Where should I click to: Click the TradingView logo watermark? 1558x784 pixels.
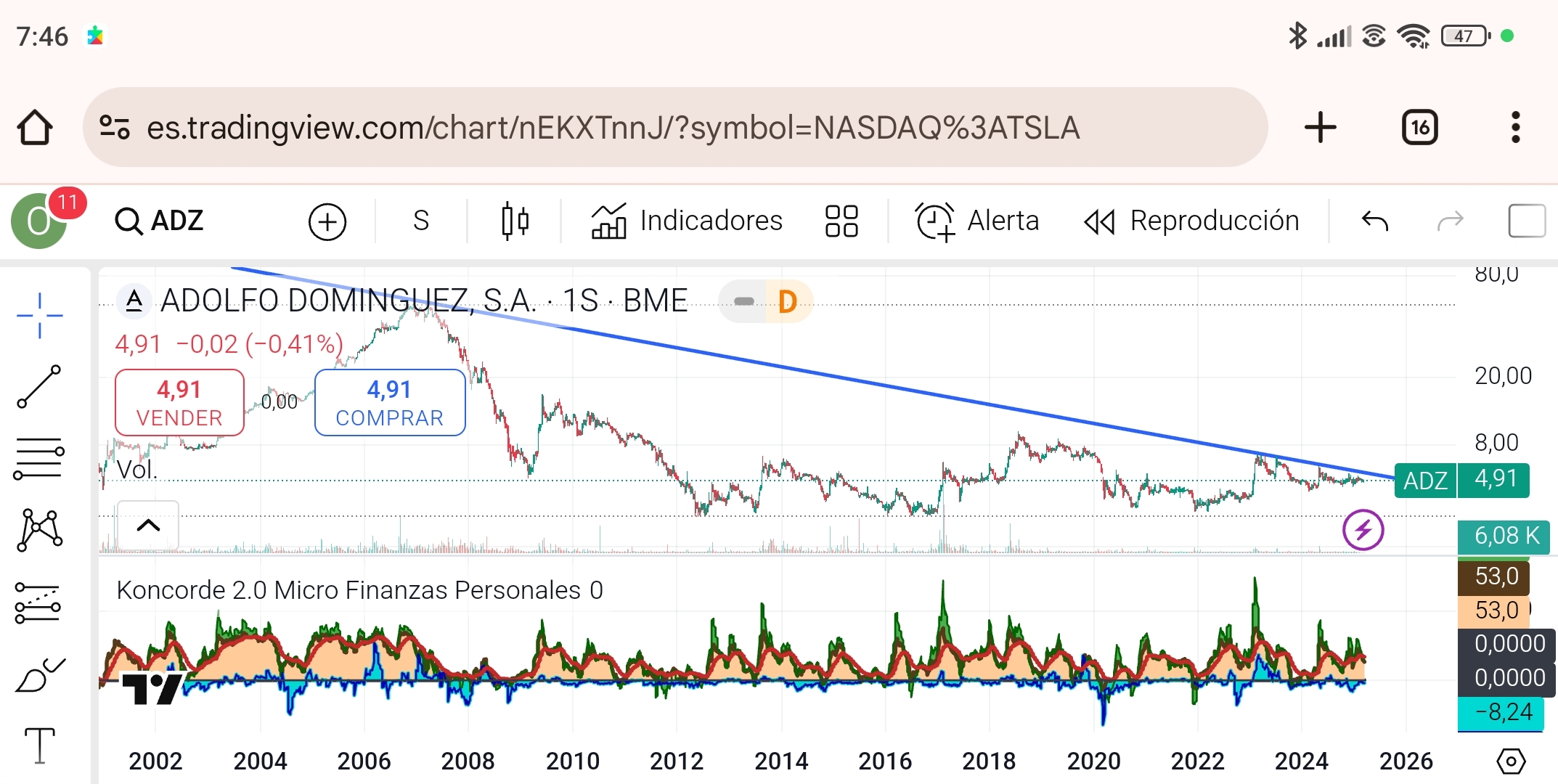click(152, 688)
